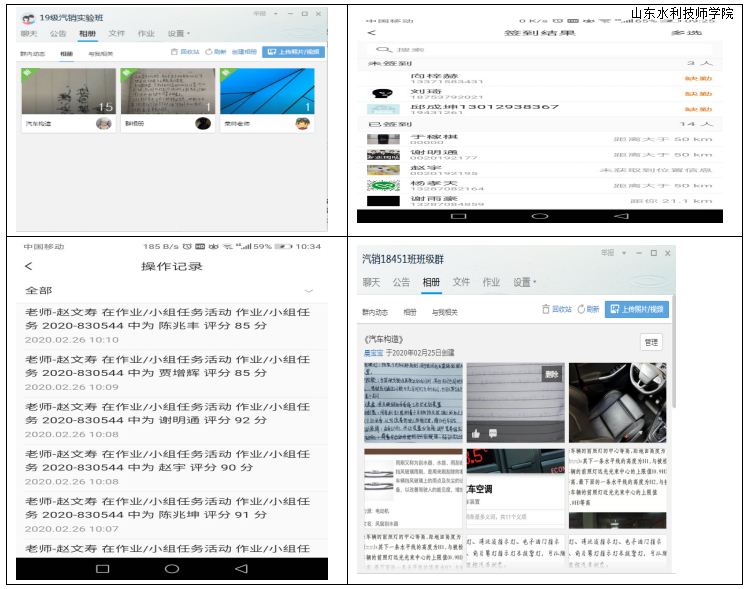Viewport: 748px width, 589px height.
Task: Expand 设置 dropdown in 19级汽销实验班 window
Action: tap(178, 33)
